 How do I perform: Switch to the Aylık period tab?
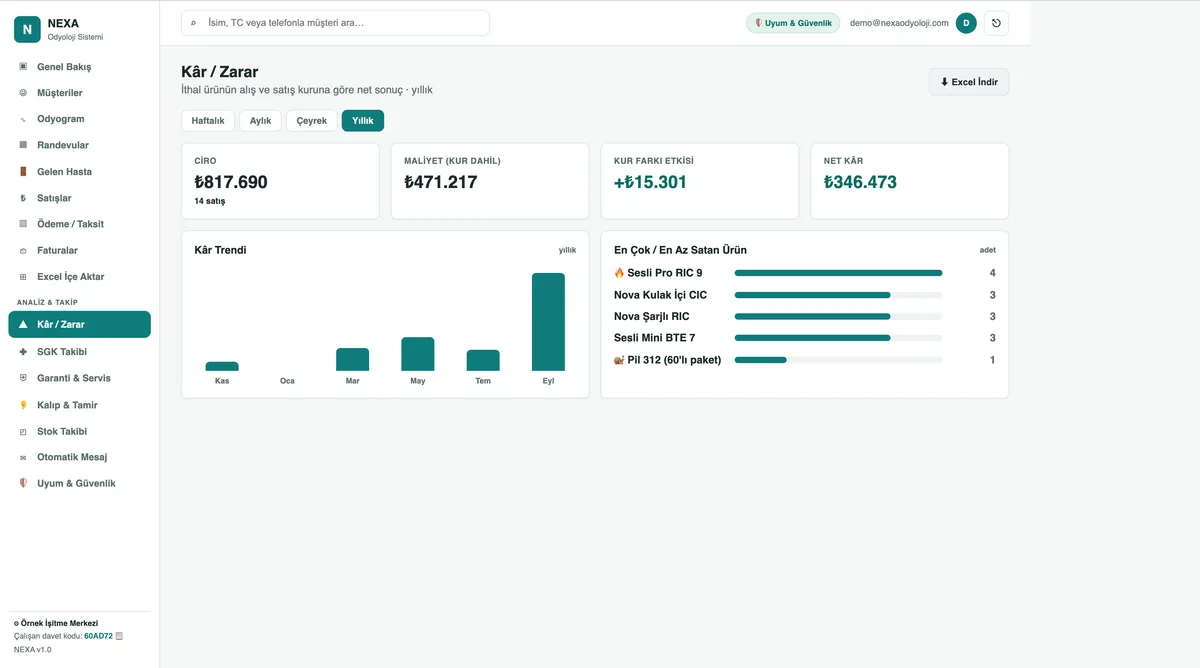[261, 121]
